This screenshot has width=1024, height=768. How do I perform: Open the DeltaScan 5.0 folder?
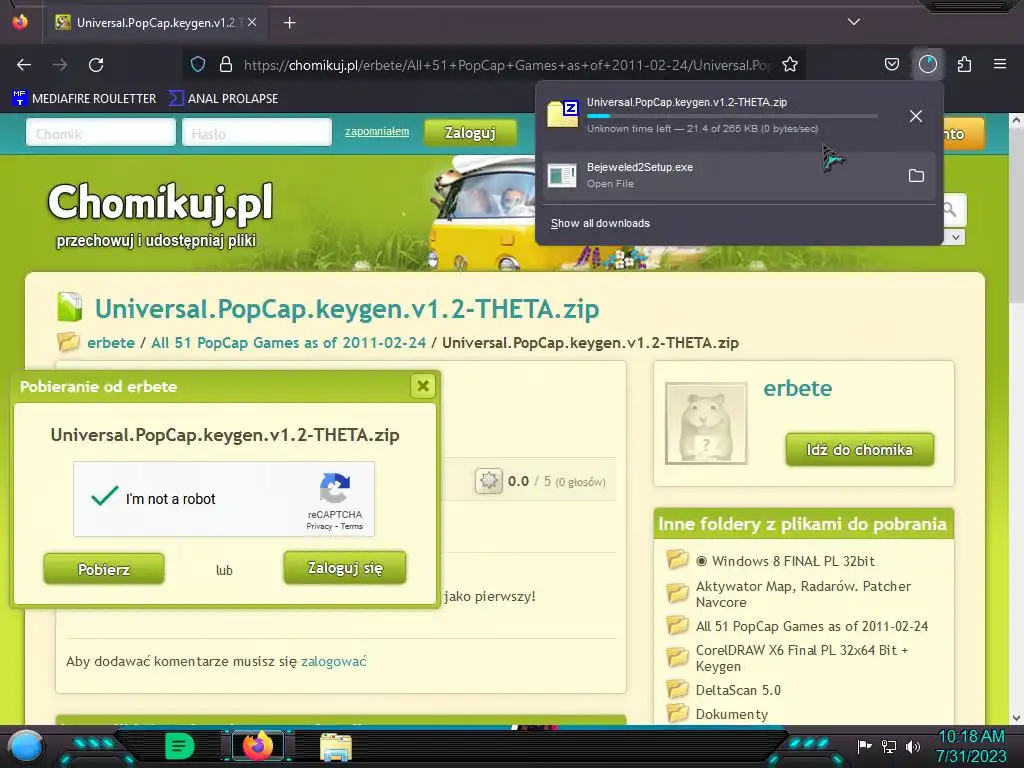(738, 690)
